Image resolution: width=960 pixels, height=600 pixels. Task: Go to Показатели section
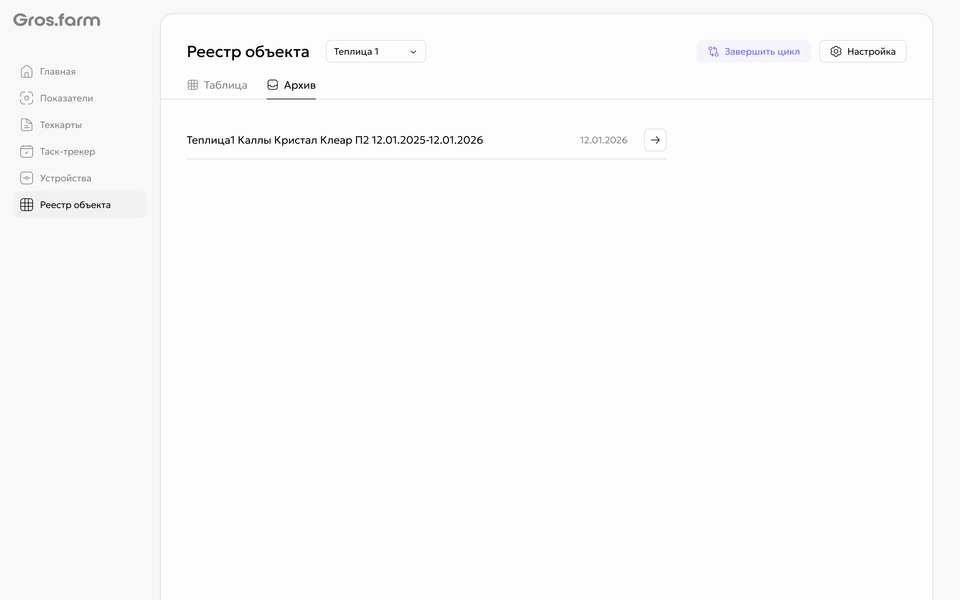coord(80,98)
